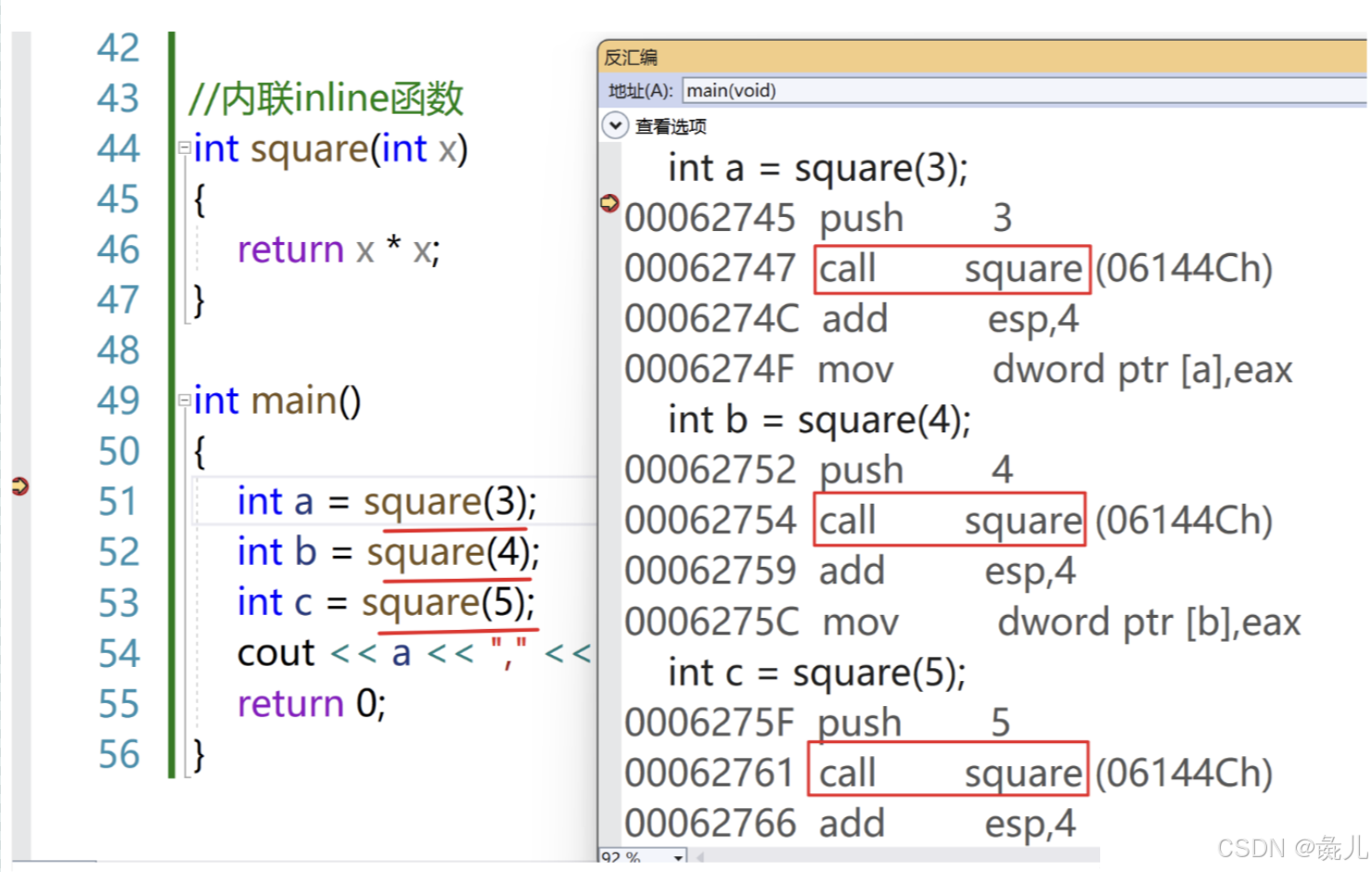Click the 查看选项 label
The image size is (1372, 872).
coord(671,126)
